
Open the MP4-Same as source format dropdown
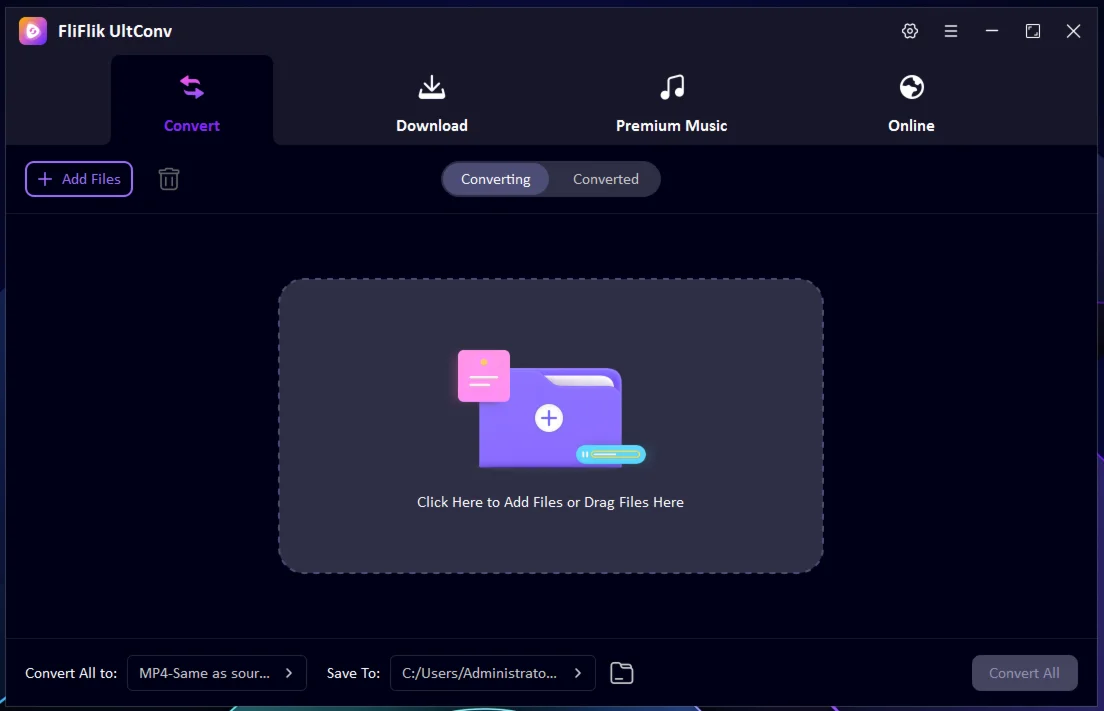coord(217,673)
